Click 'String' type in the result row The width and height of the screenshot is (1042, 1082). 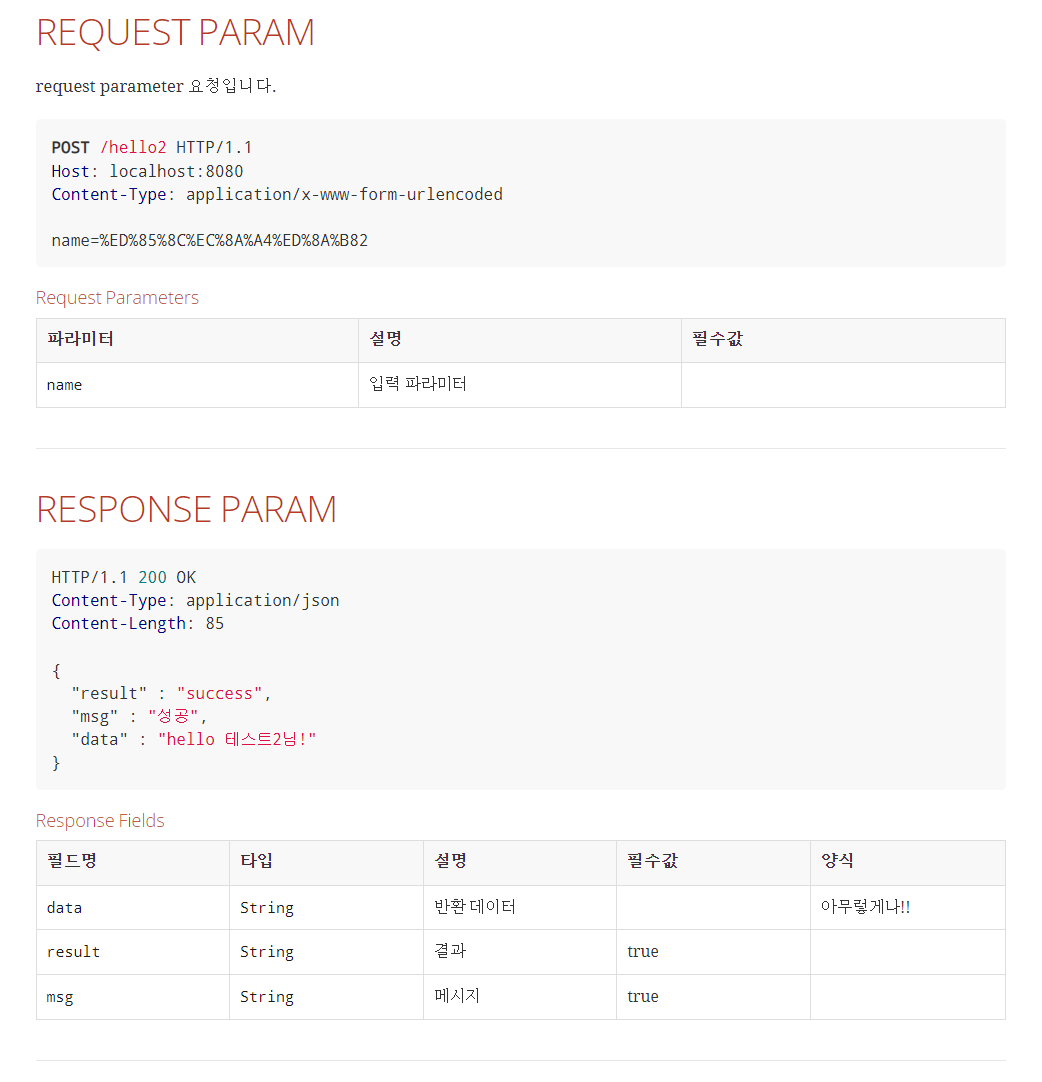coord(267,952)
